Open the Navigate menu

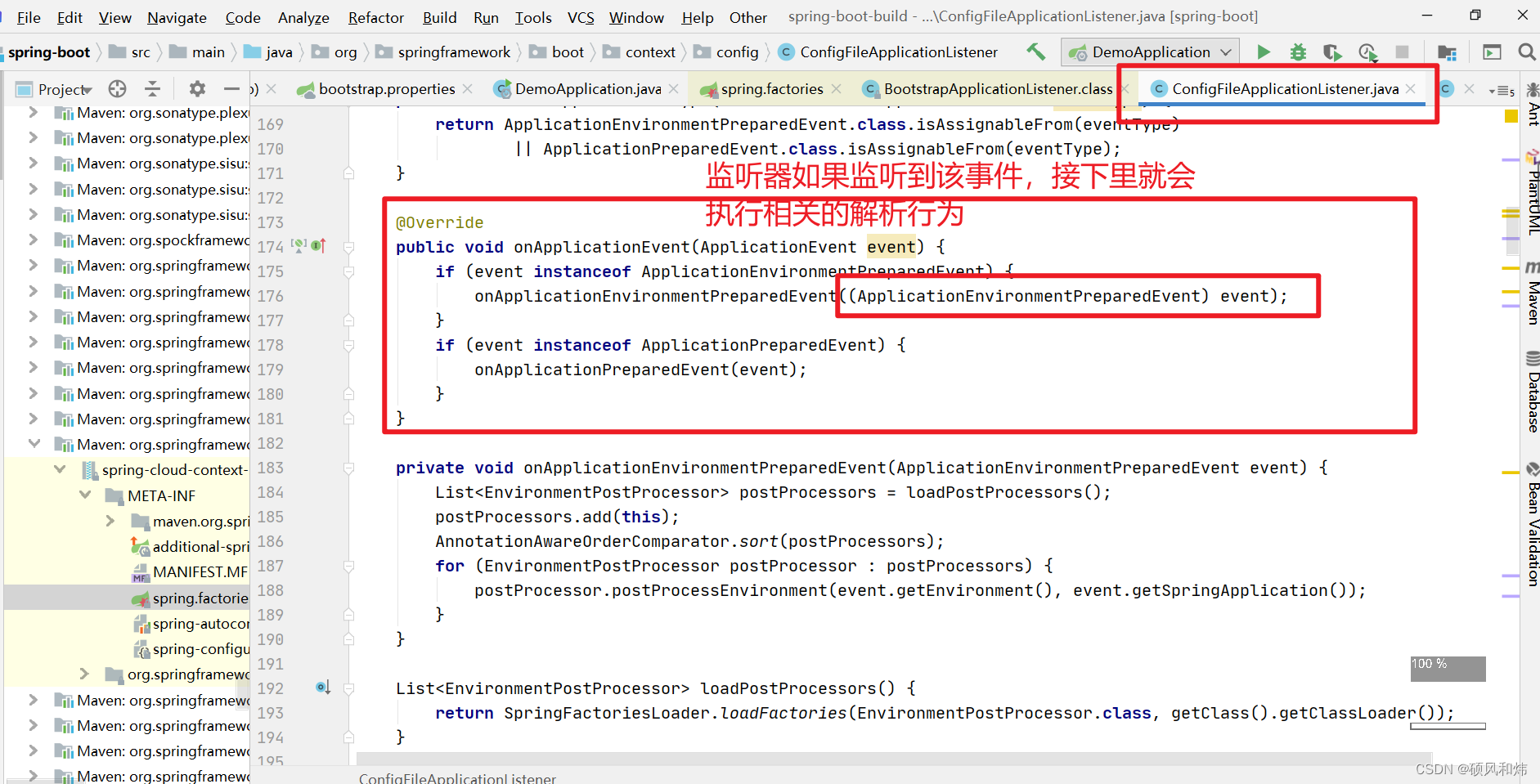[177, 17]
